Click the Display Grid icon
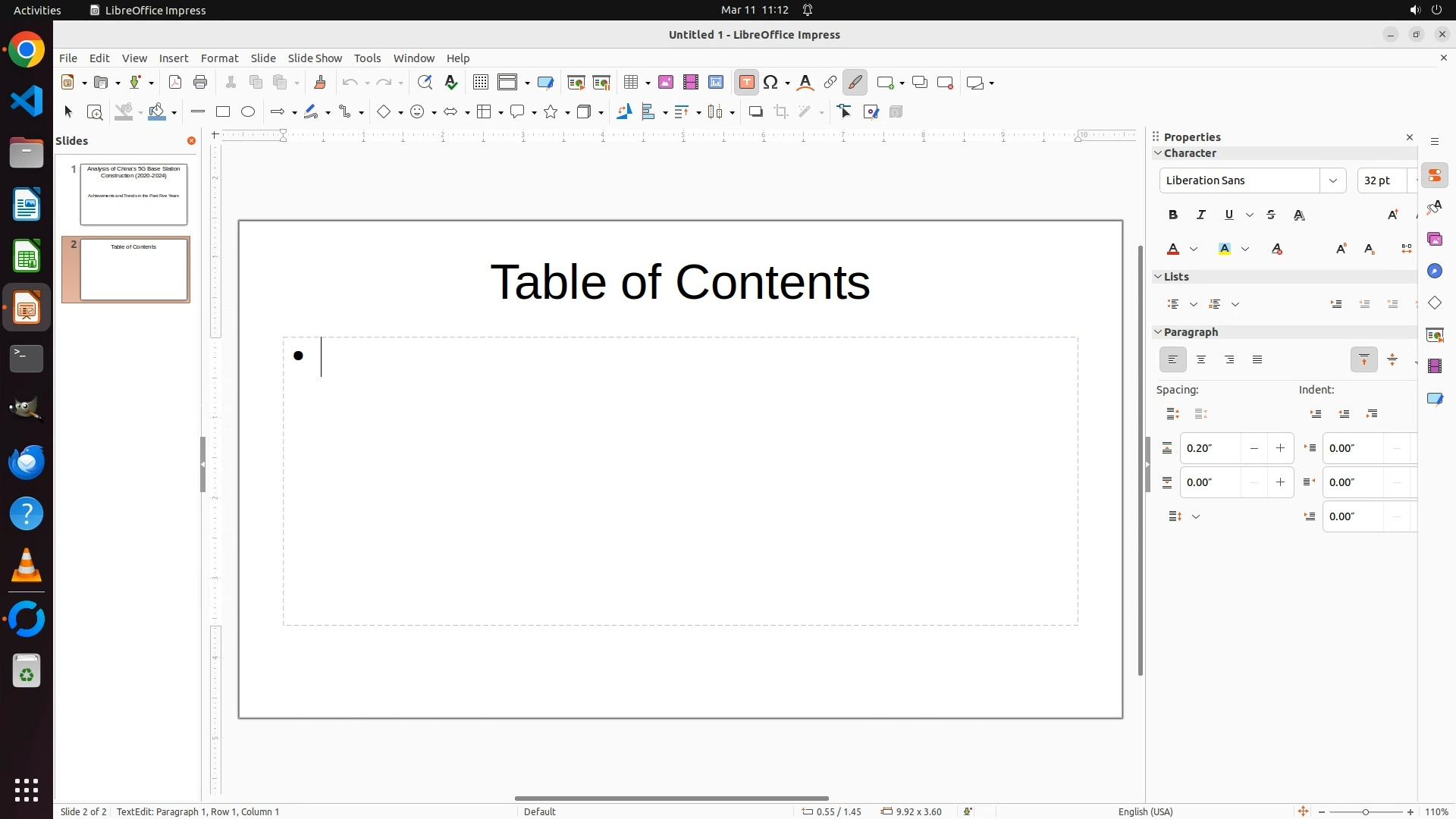 tap(480, 83)
